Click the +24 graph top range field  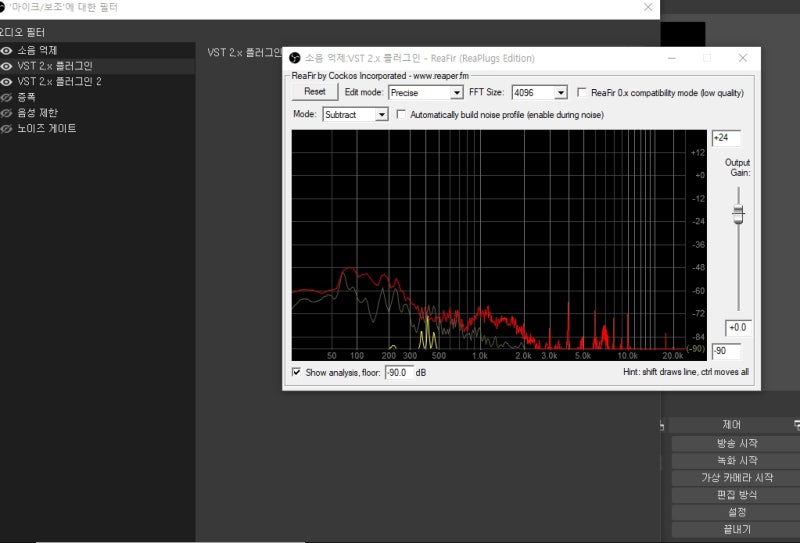click(x=726, y=138)
